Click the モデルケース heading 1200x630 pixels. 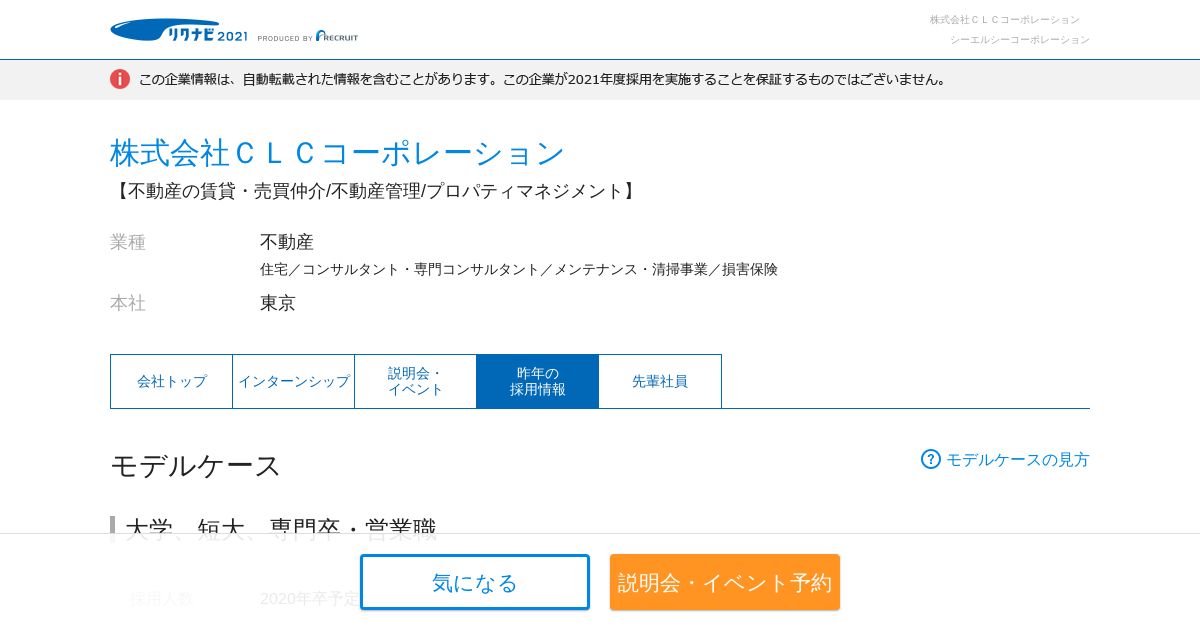(196, 466)
